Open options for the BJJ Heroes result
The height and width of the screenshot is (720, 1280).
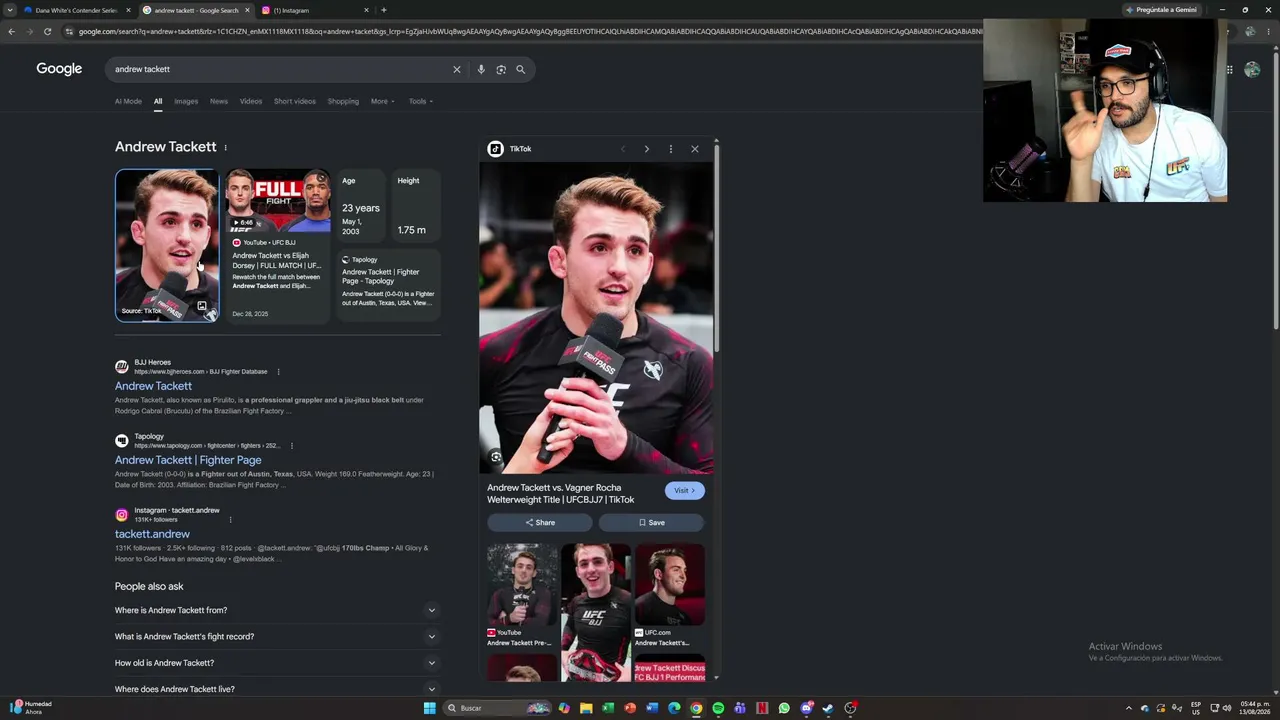pos(278,372)
